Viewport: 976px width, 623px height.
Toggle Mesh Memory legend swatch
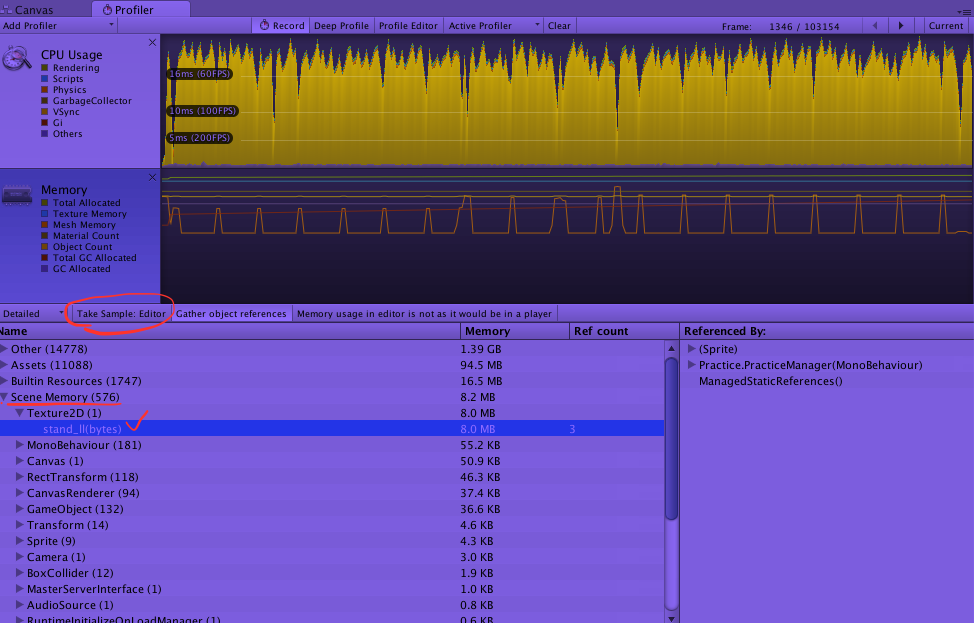45,225
